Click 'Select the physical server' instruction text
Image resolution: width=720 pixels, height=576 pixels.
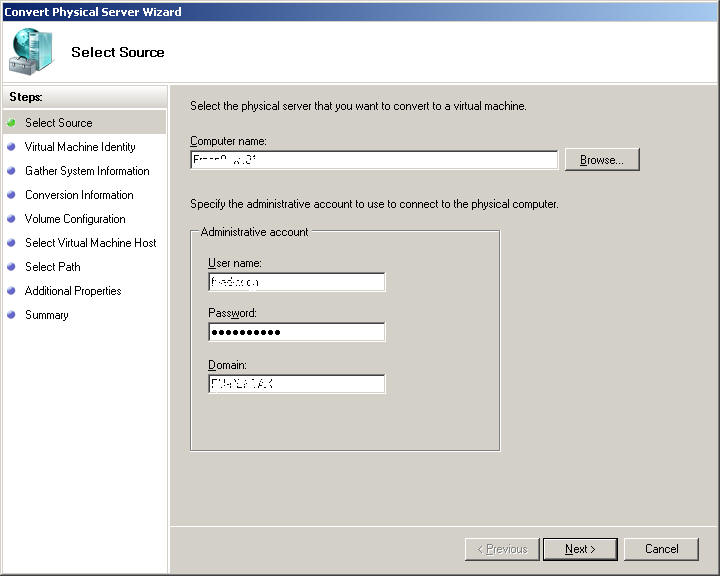point(358,106)
